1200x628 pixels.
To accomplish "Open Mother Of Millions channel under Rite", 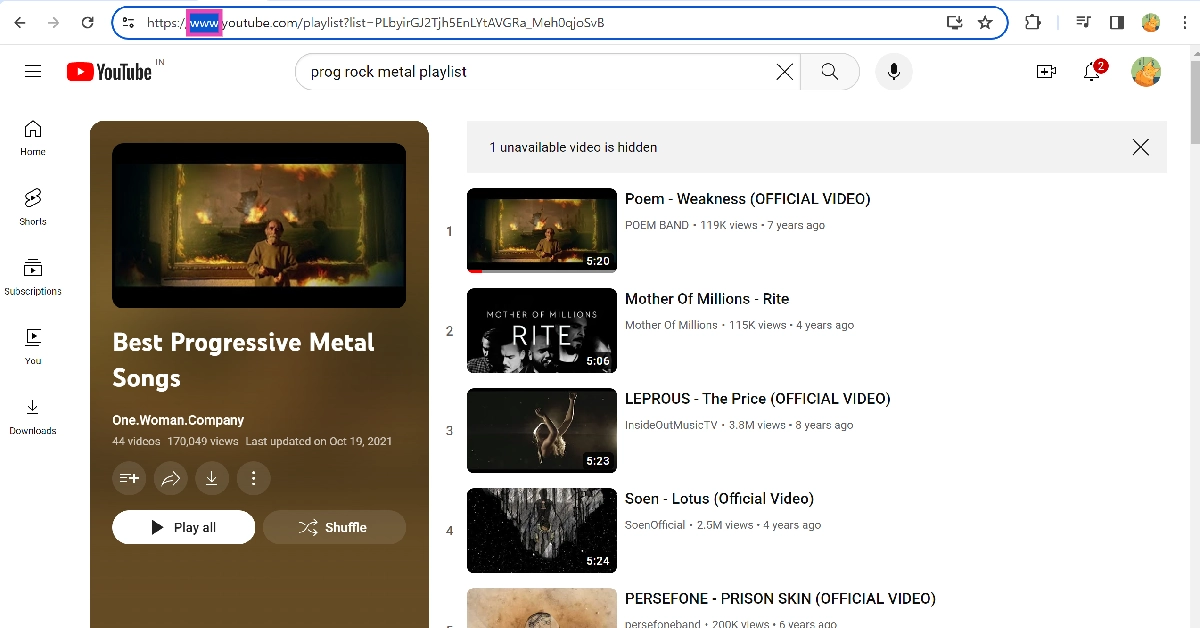I will tap(671, 325).
